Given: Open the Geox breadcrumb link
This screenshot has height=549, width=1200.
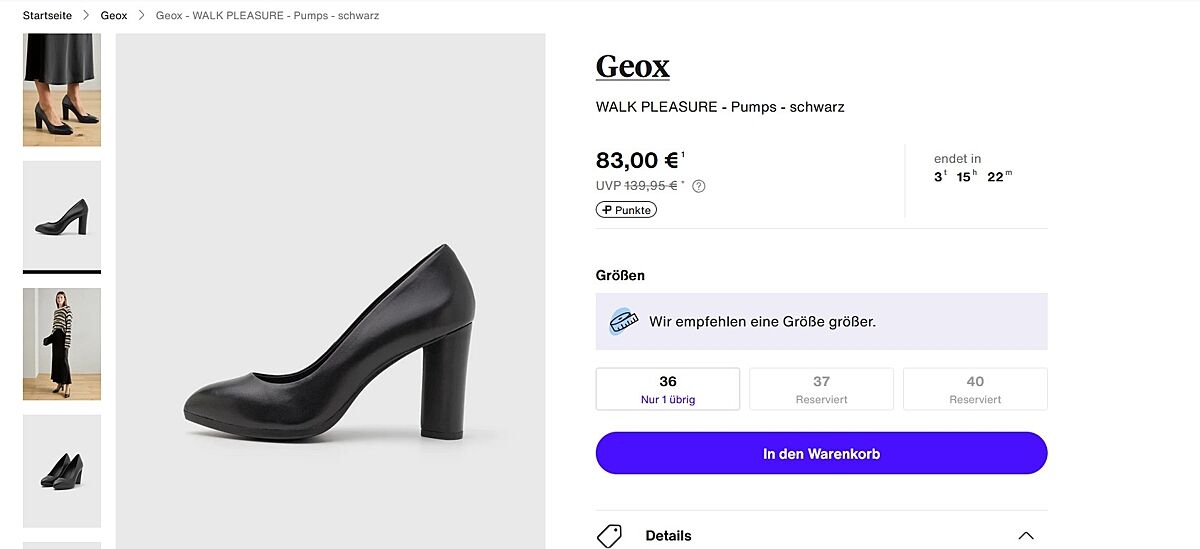Looking at the screenshot, I should pyautogui.click(x=114, y=16).
